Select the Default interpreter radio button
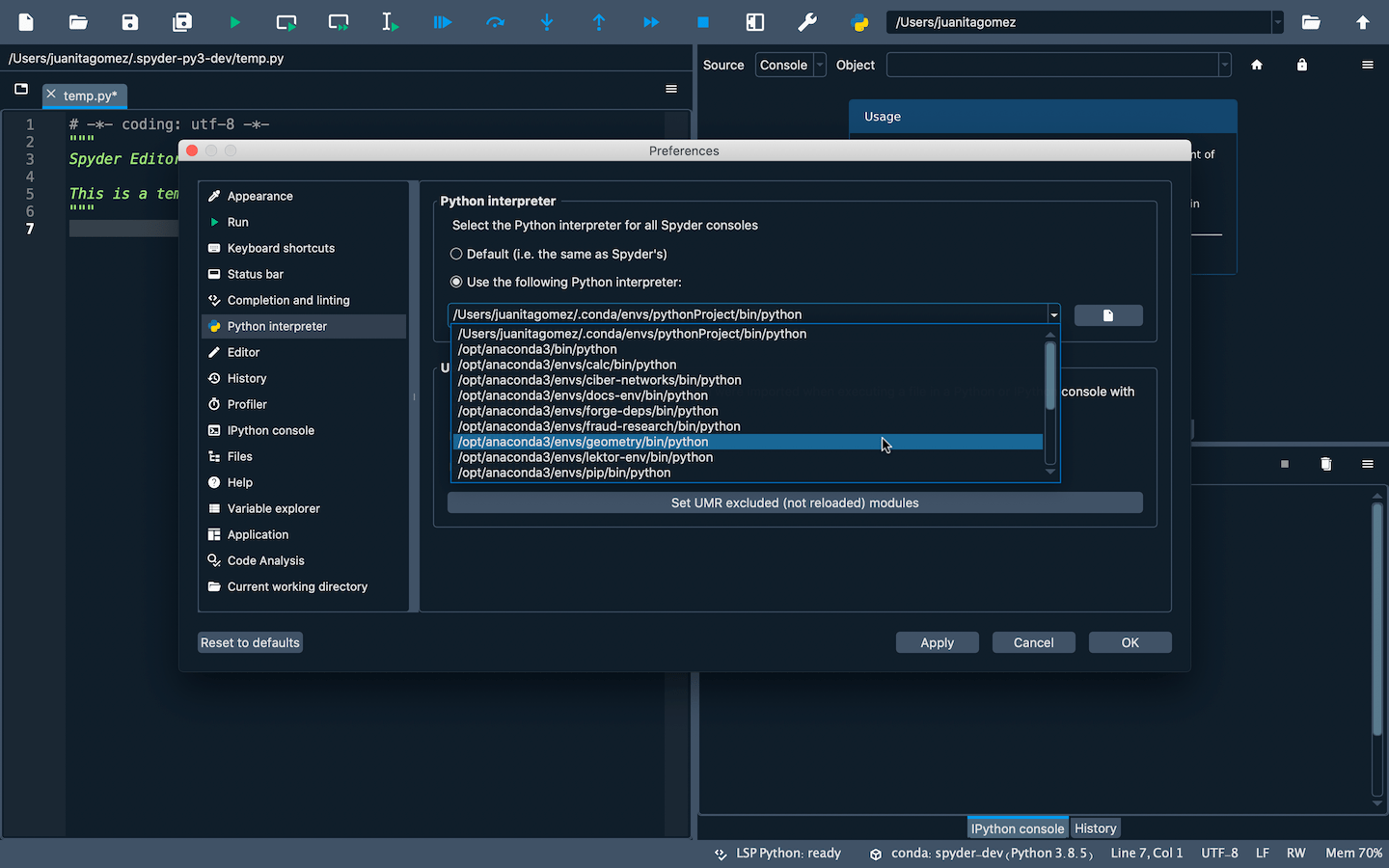This screenshot has height=868, width=1389. [x=454, y=254]
